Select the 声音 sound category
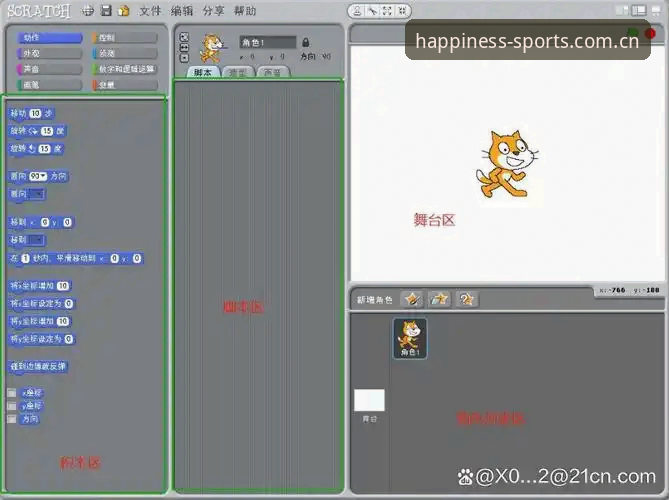The height and width of the screenshot is (500, 669). pos(49,69)
